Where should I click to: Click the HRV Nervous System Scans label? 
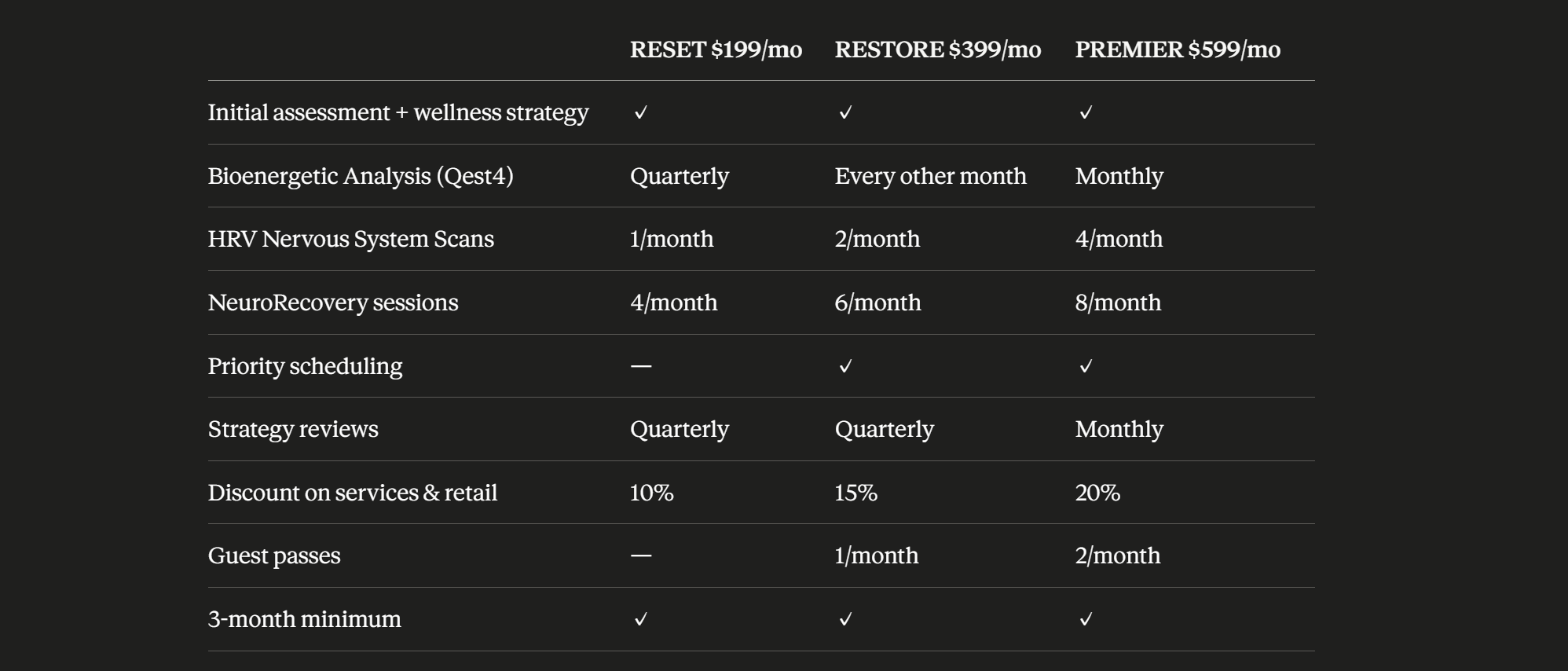[x=351, y=239]
